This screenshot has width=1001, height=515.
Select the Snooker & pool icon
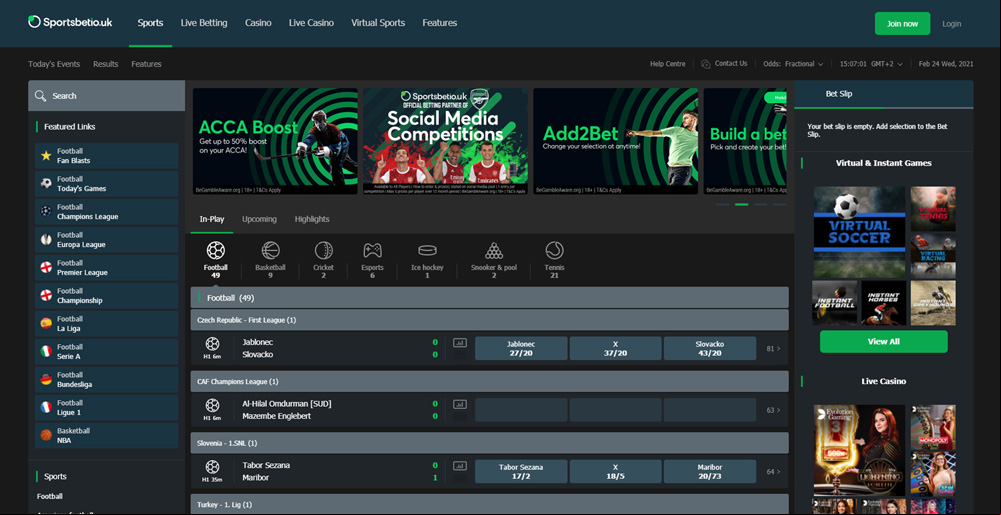click(x=493, y=250)
